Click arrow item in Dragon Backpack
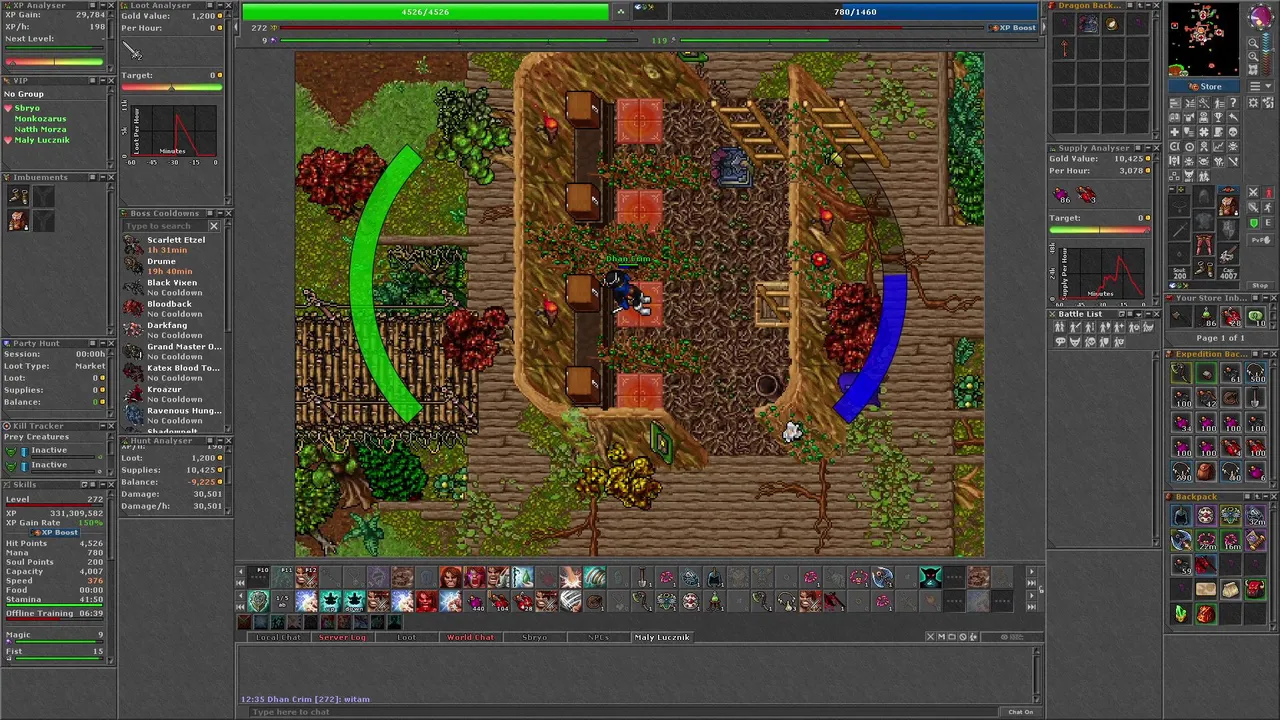 click(1064, 47)
